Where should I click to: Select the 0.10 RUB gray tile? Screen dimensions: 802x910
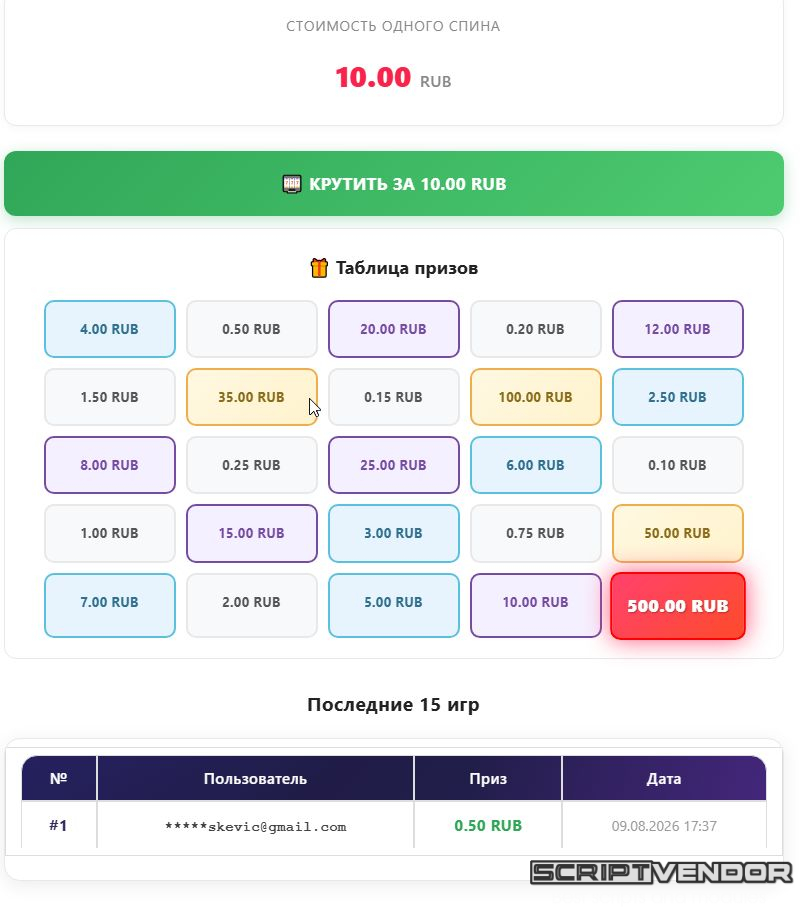click(678, 465)
